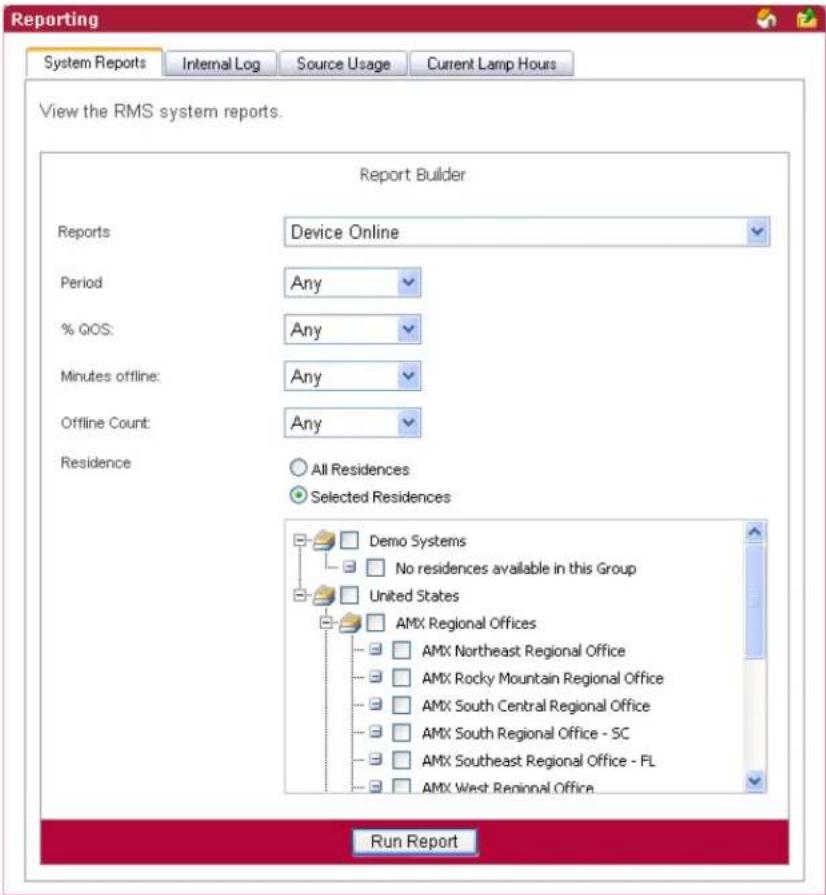Collapse the United States tree node
Screen dimensions: 826x895
[300, 595]
